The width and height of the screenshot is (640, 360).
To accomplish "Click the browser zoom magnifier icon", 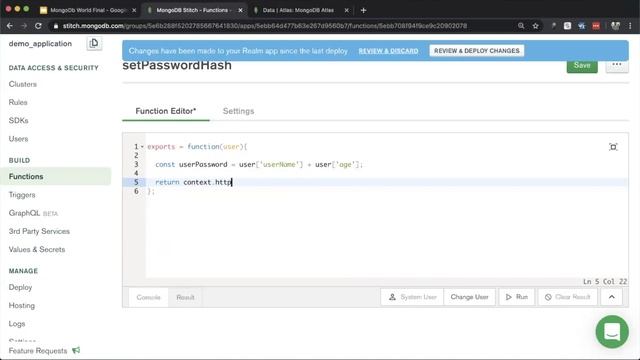I will pos(521,26).
